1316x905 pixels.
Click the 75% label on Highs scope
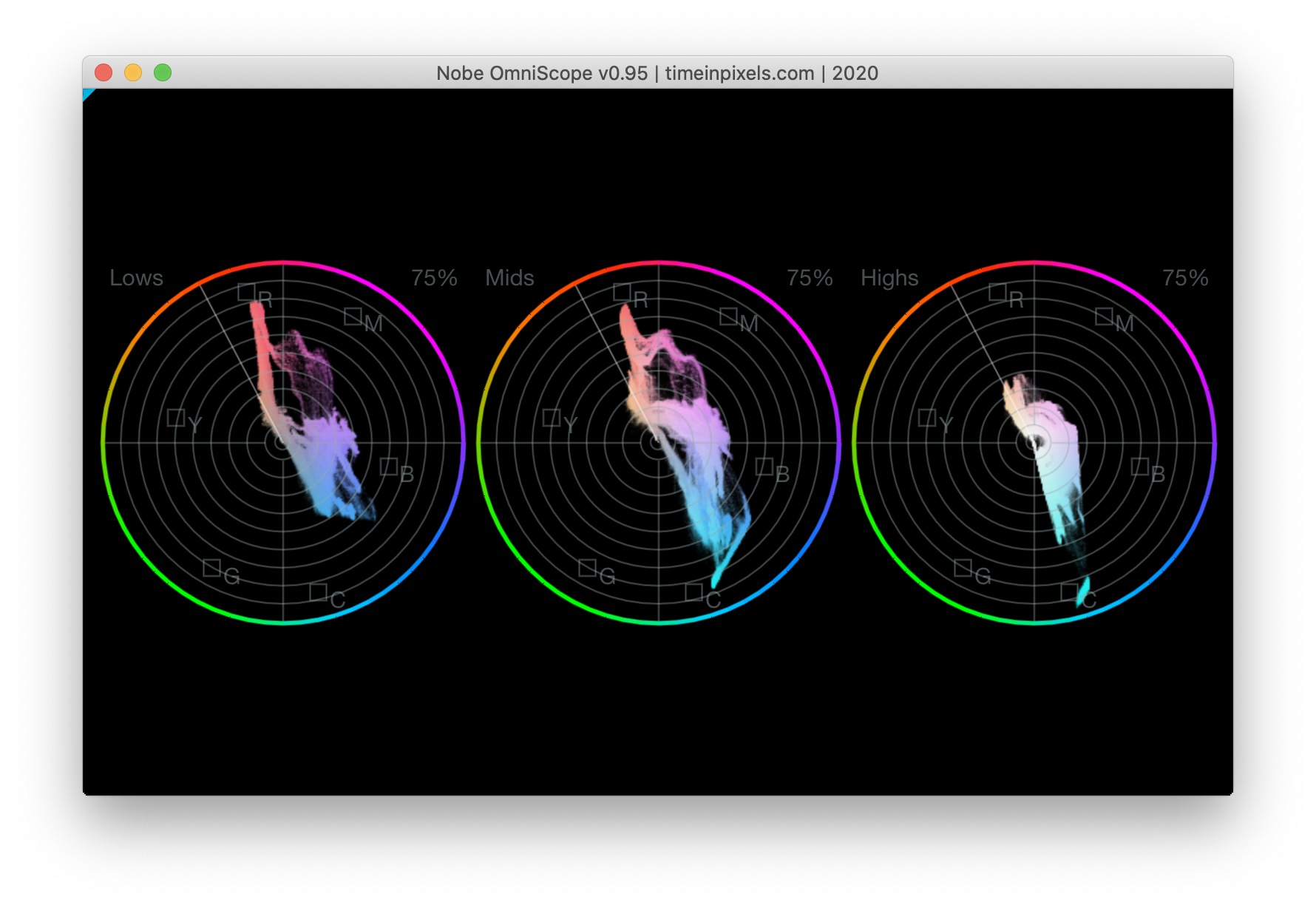pos(1185,278)
